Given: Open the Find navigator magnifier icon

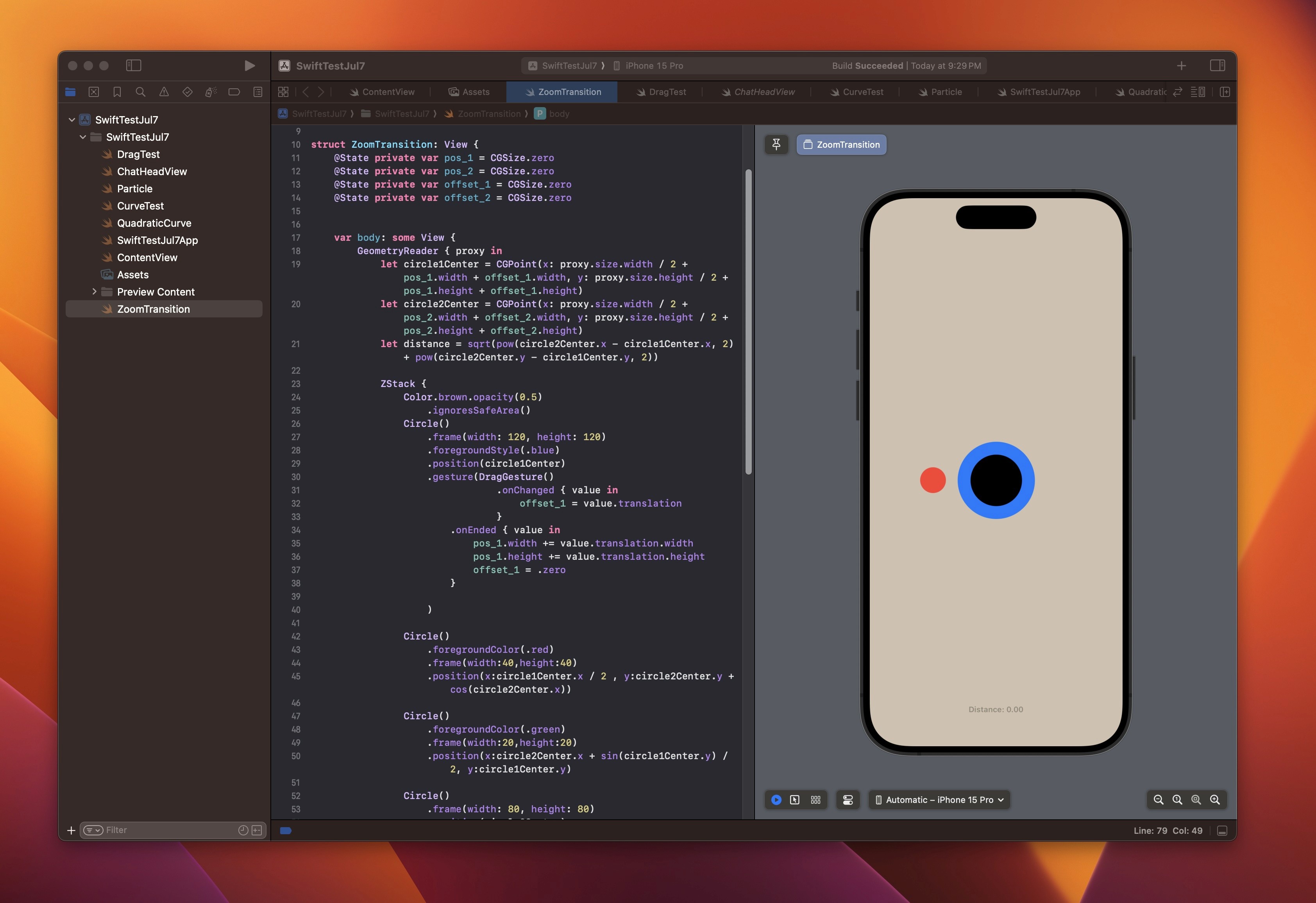Looking at the screenshot, I should (x=140, y=92).
